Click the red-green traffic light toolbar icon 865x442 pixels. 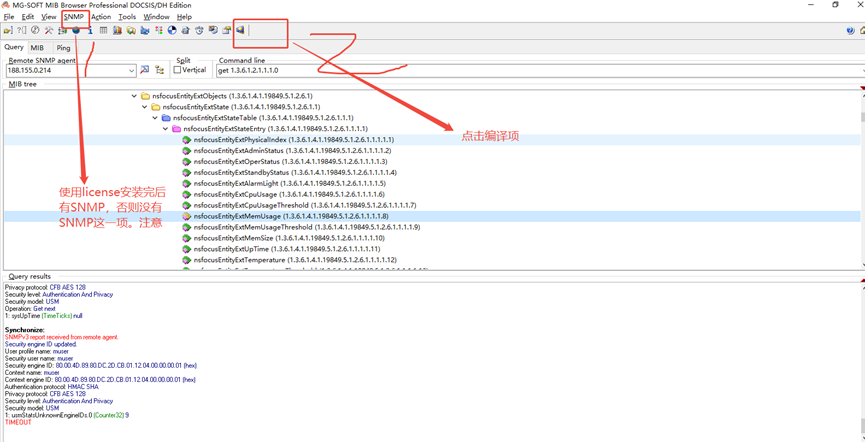158,30
